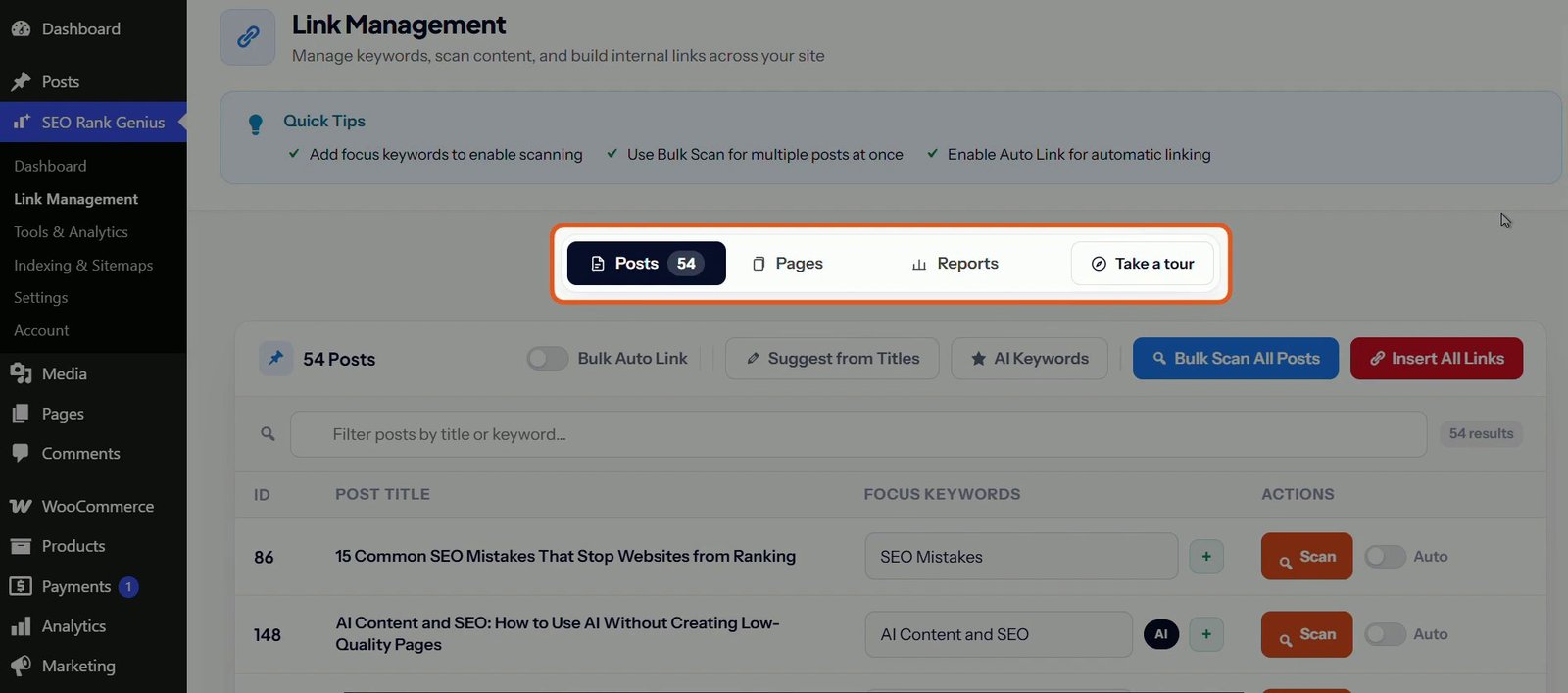This screenshot has width=1568, height=693.
Task: Click the Products box icon in sidebar
Action: coord(21,546)
